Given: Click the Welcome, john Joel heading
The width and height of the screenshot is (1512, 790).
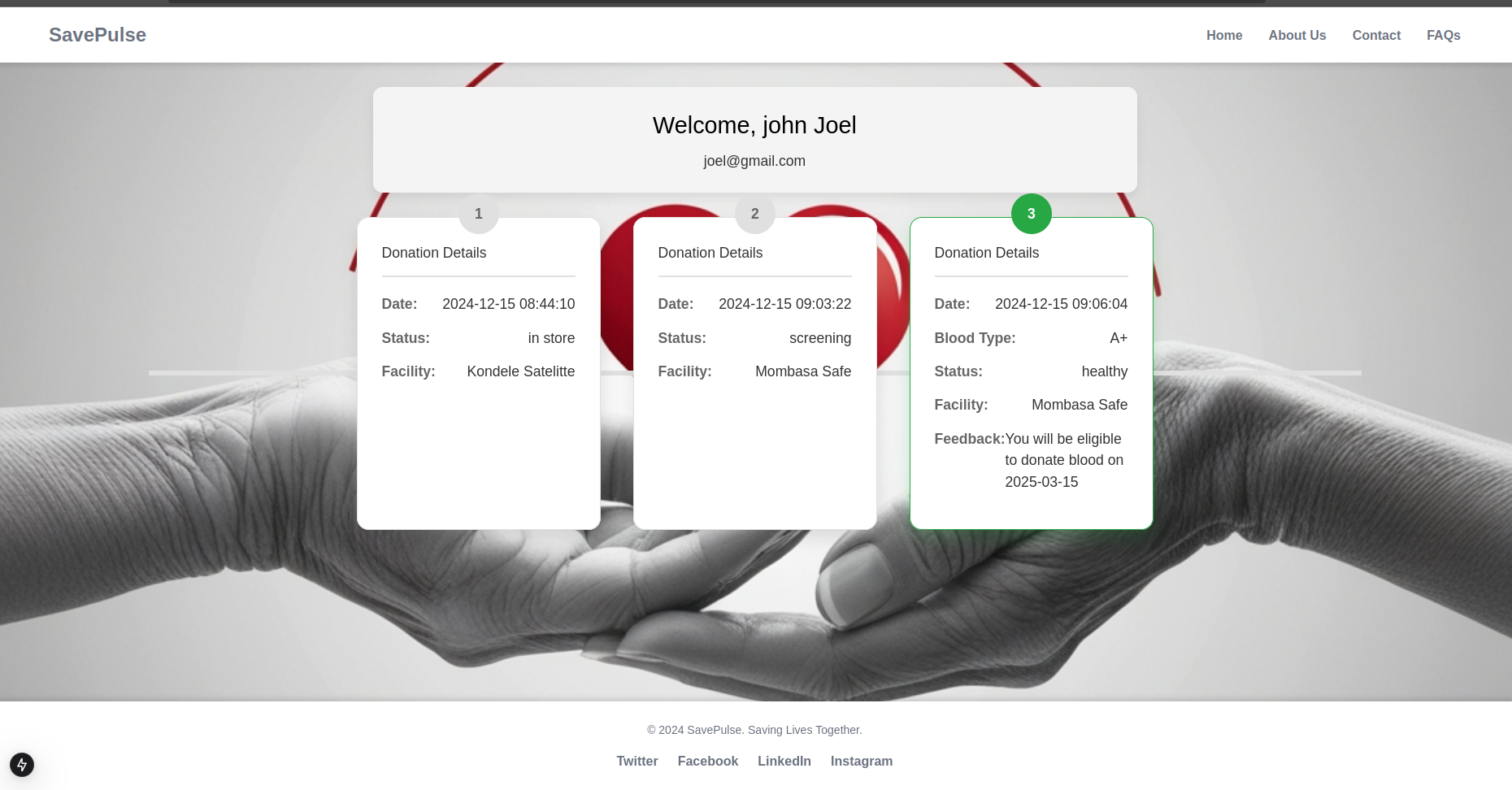Looking at the screenshot, I should click(754, 125).
